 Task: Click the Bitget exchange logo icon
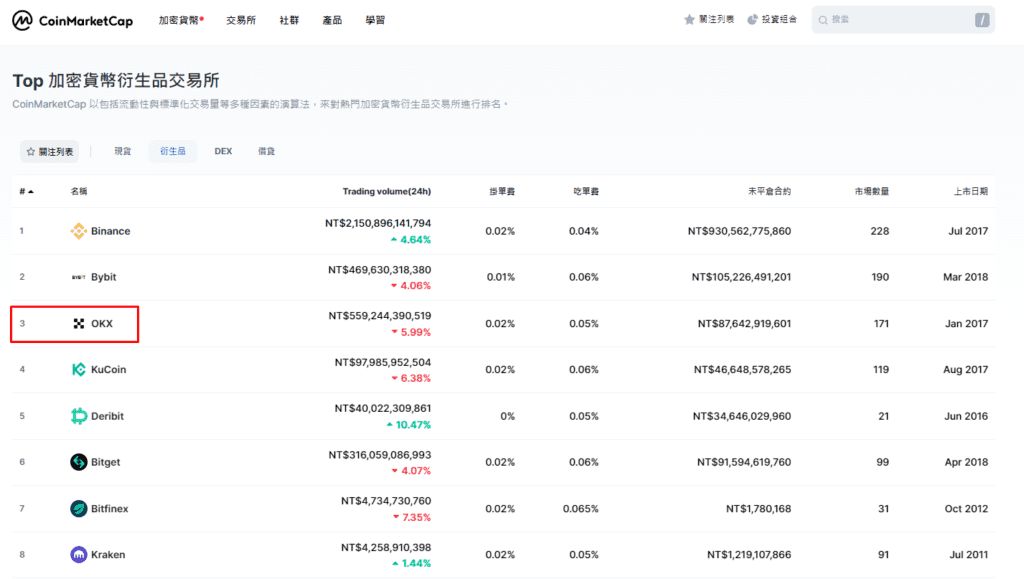(78, 462)
